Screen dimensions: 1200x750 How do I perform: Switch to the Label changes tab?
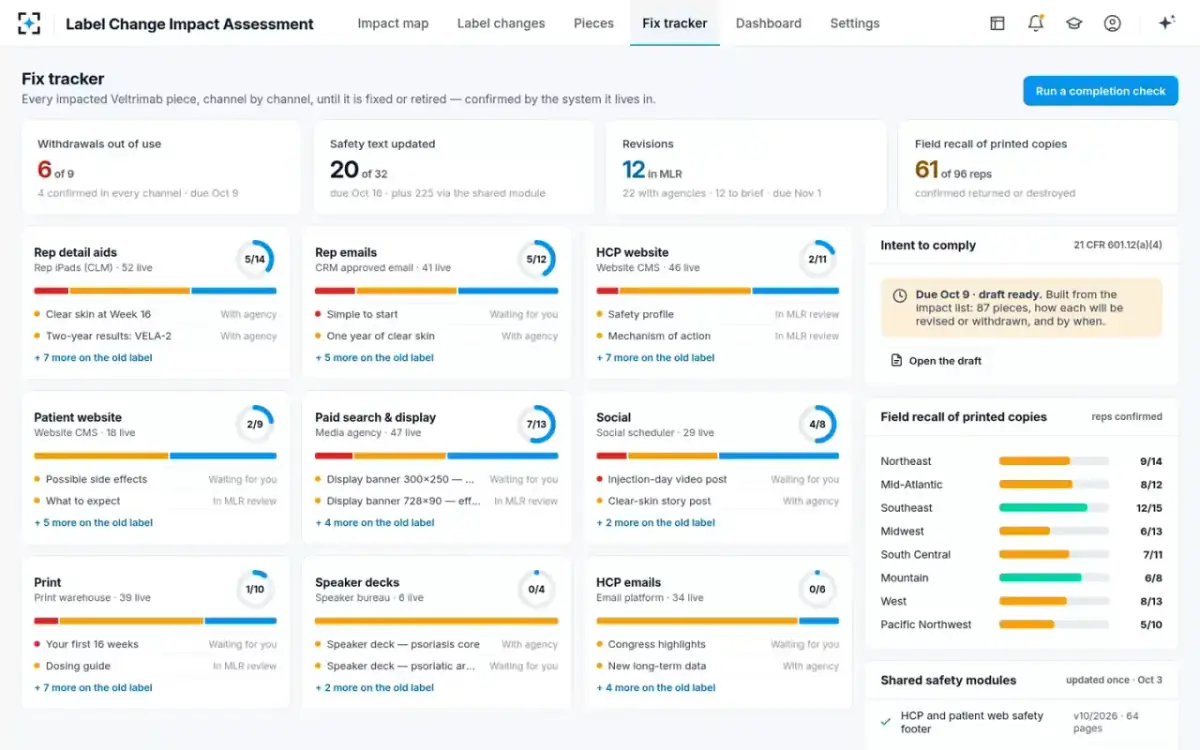coord(501,23)
